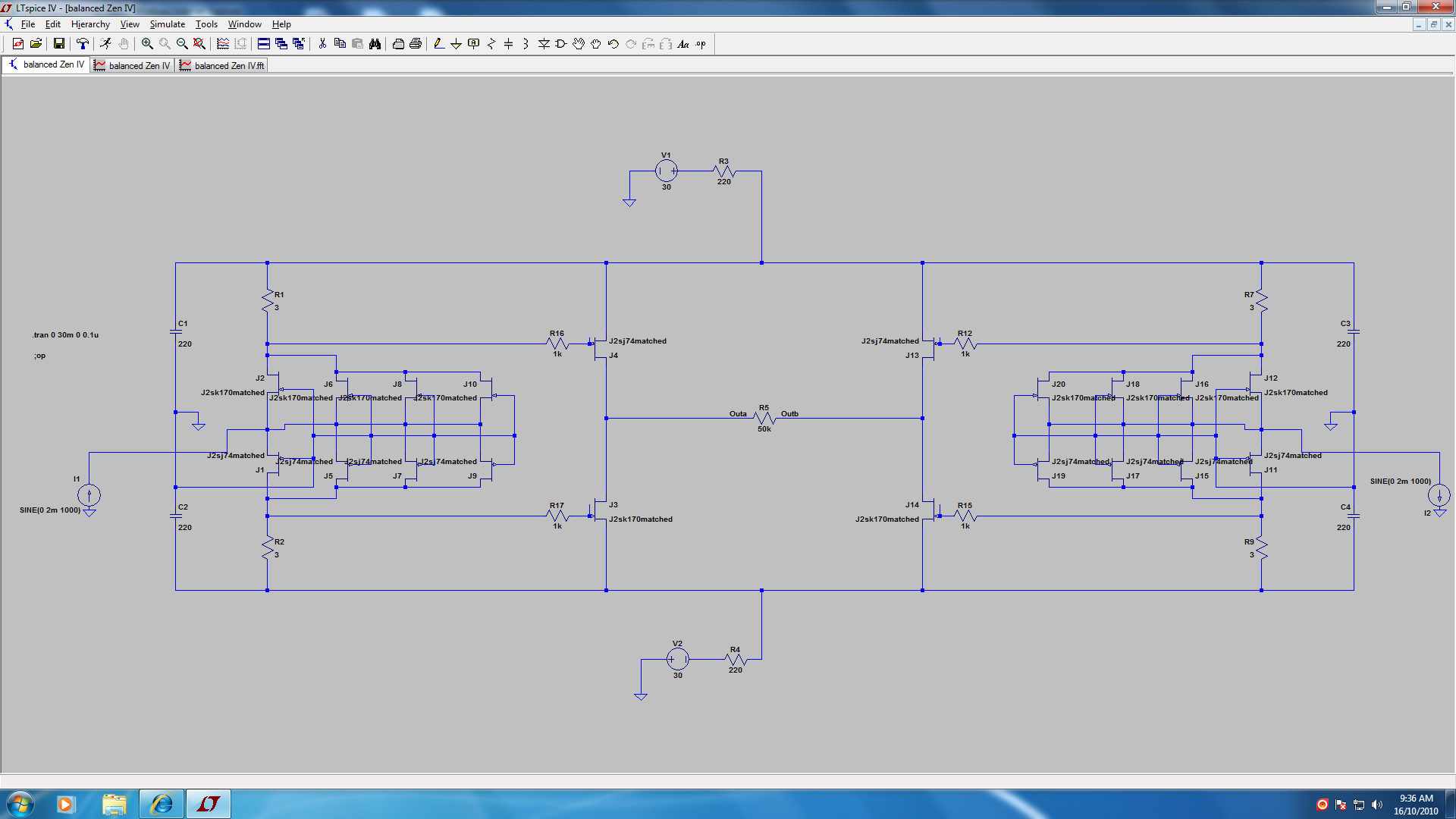Select the ;op comment text
Viewport: 1456px width, 819px height.
coord(39,355)
